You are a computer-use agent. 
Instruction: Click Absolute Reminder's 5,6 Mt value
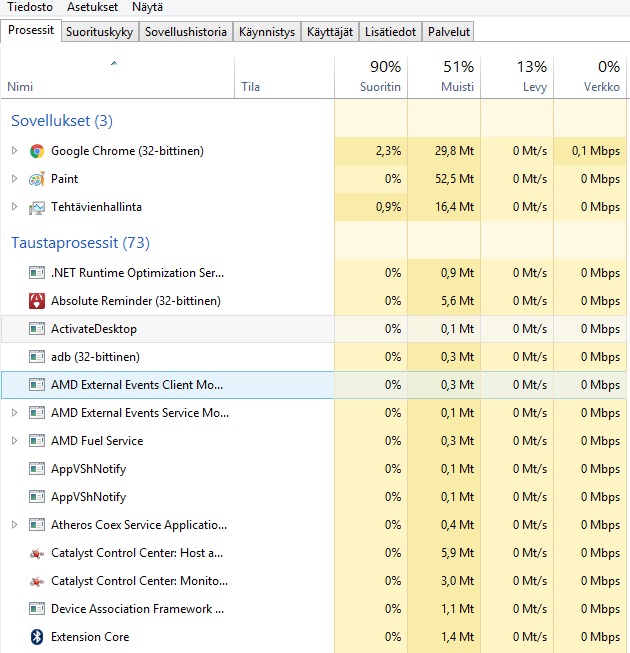[457, 301]
